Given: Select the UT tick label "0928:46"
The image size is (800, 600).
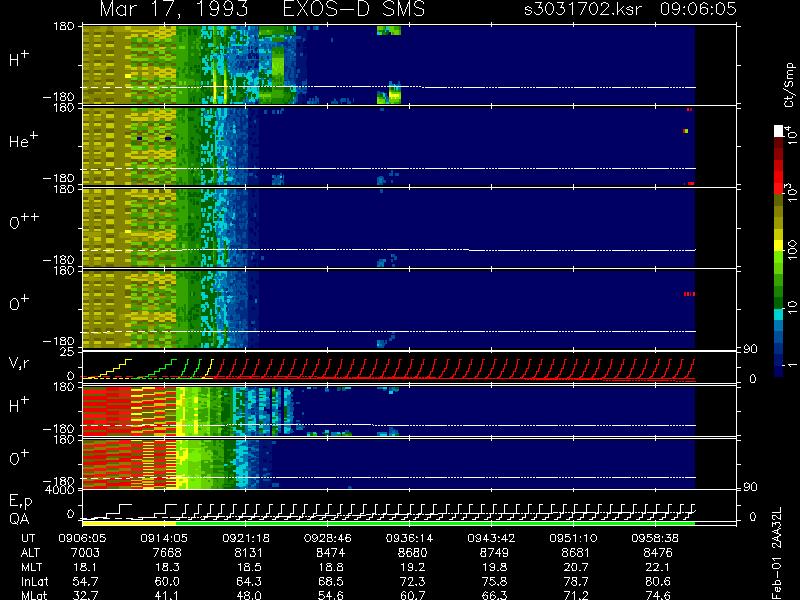Looking at the screenshot, I should [x=328, y=538].
